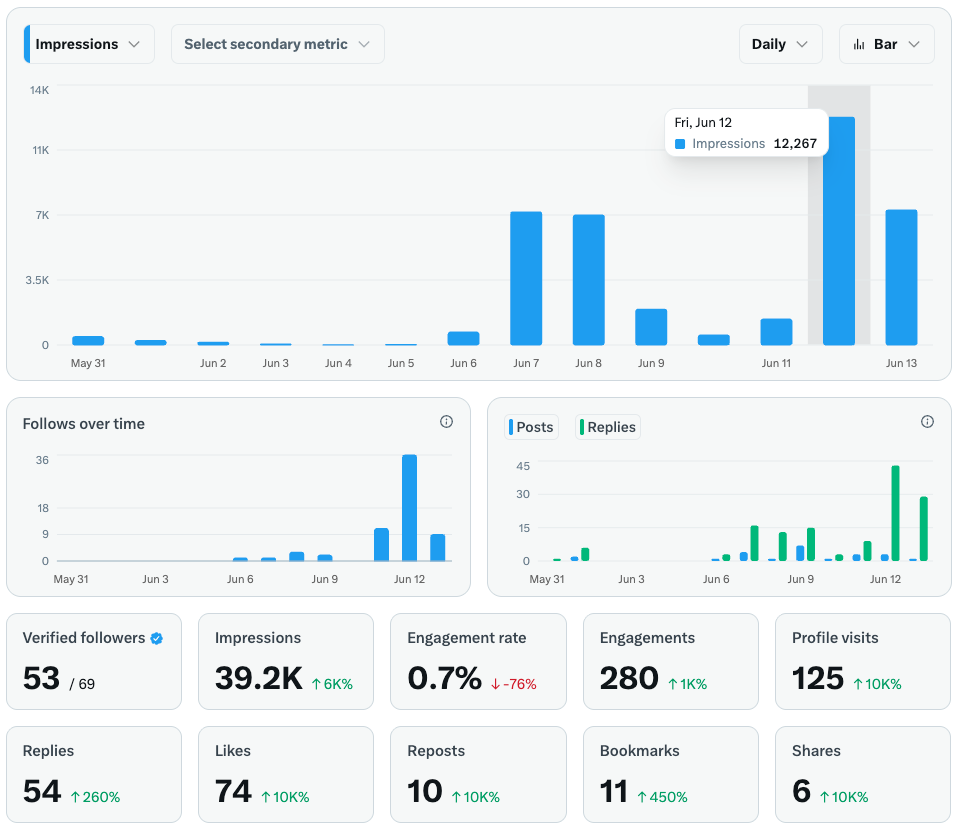Viewport: 958px width, 831px height.
Task: Open the Select secondary metric dropdown
Action: [277, 44]
